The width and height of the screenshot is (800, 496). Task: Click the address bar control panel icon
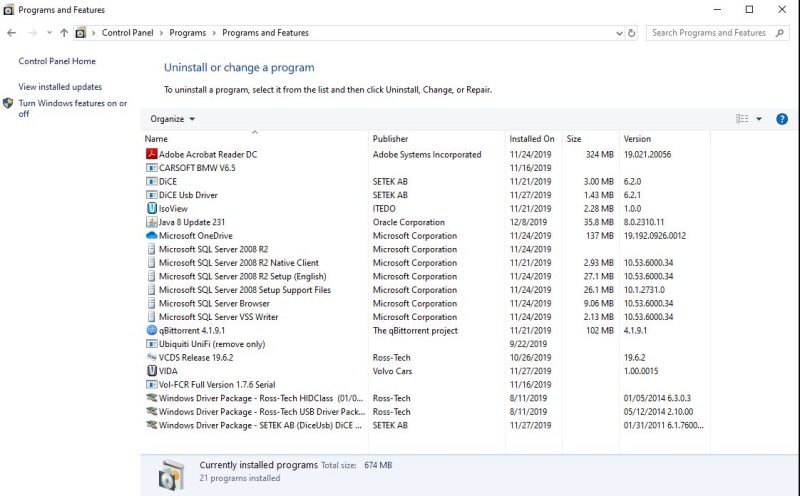click(x=81, y=33)
